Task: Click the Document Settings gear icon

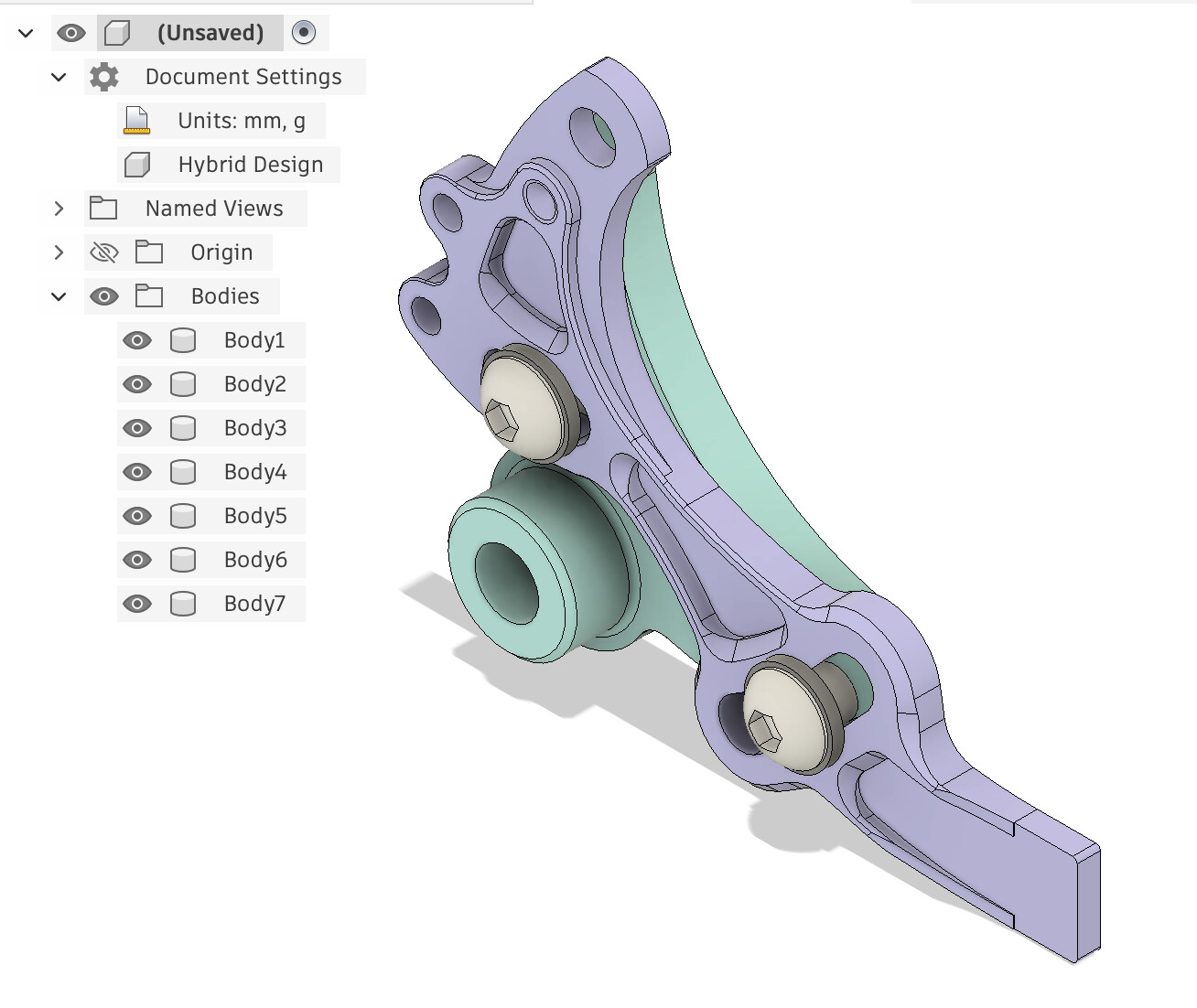Action: pyautogui.click(x=104, y=77)
